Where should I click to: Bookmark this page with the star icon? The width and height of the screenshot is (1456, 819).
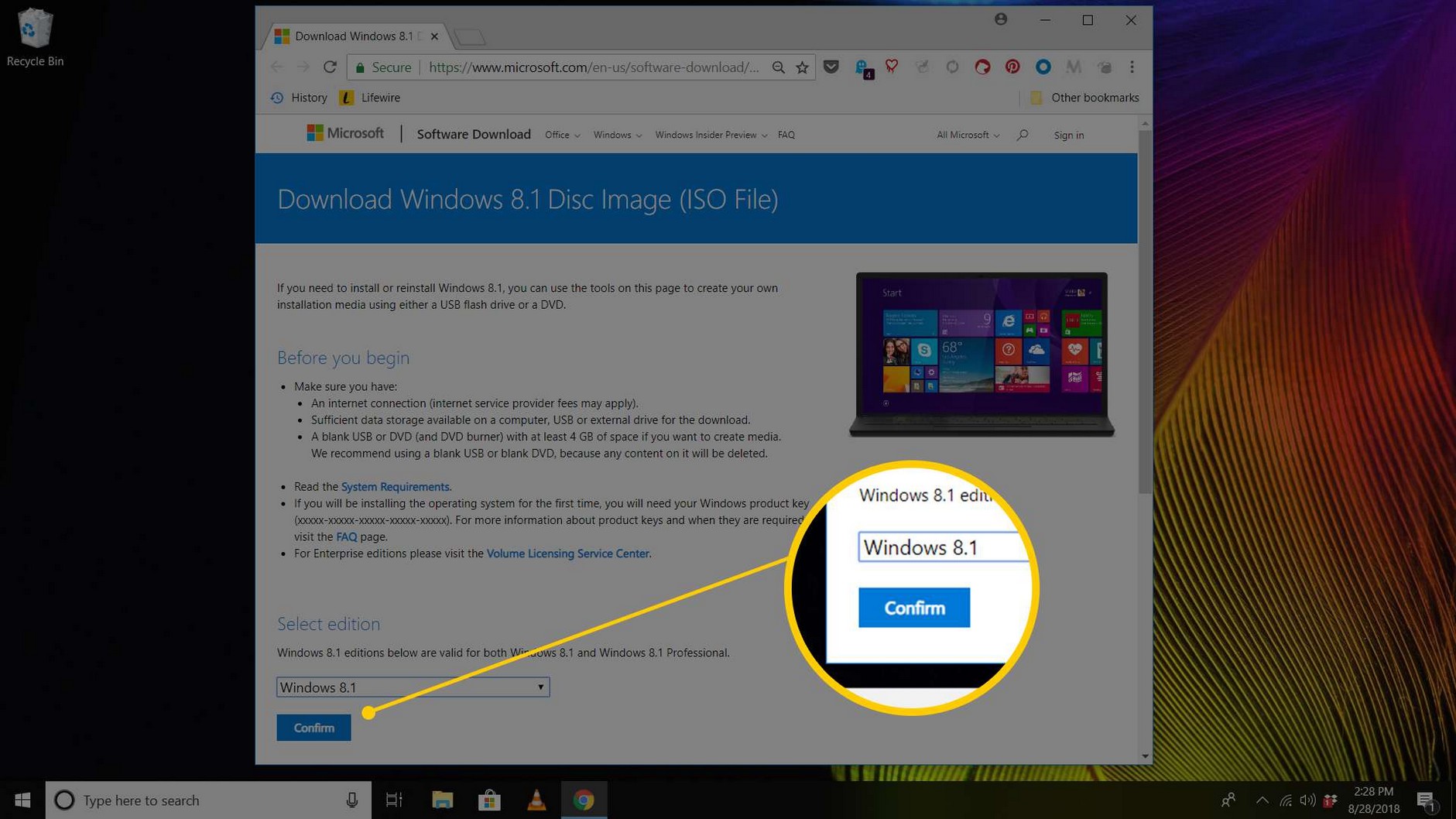pyautogui.click(x=802, y=67)
